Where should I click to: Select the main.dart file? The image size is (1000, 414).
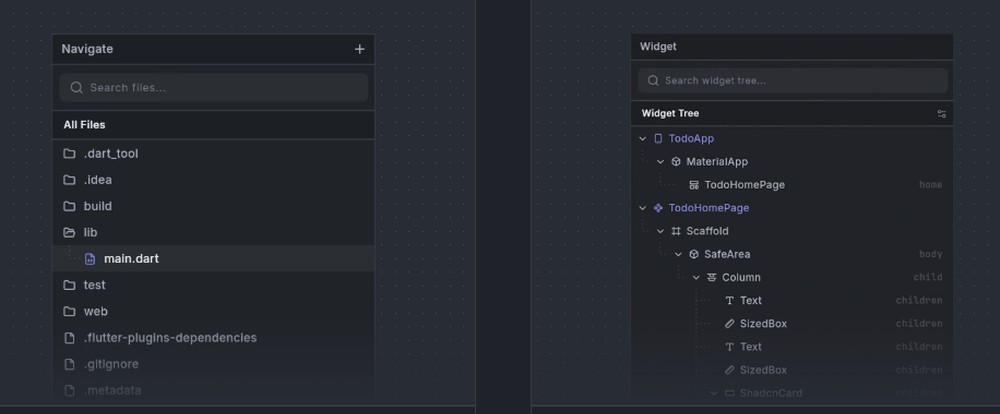[x=213, y=259]
